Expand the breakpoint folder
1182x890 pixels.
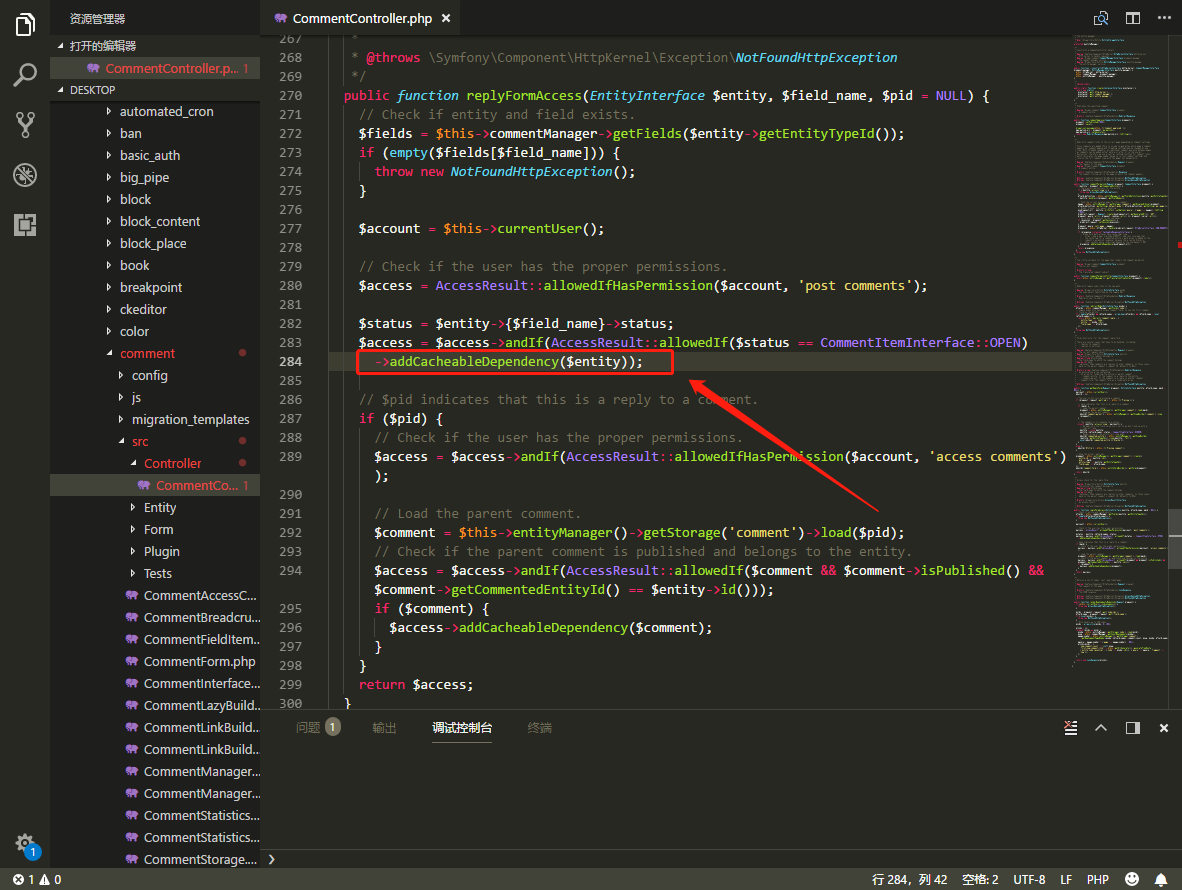[x=155, y=287]
